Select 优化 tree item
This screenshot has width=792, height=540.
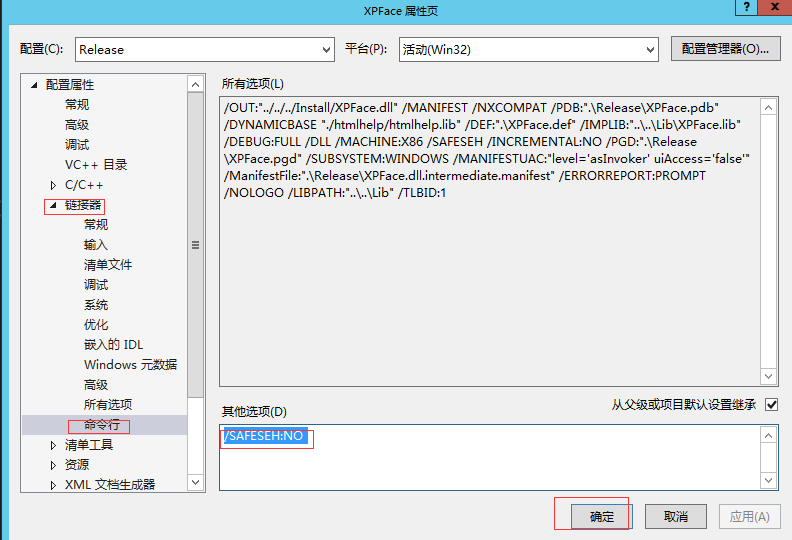click(96, 325)
